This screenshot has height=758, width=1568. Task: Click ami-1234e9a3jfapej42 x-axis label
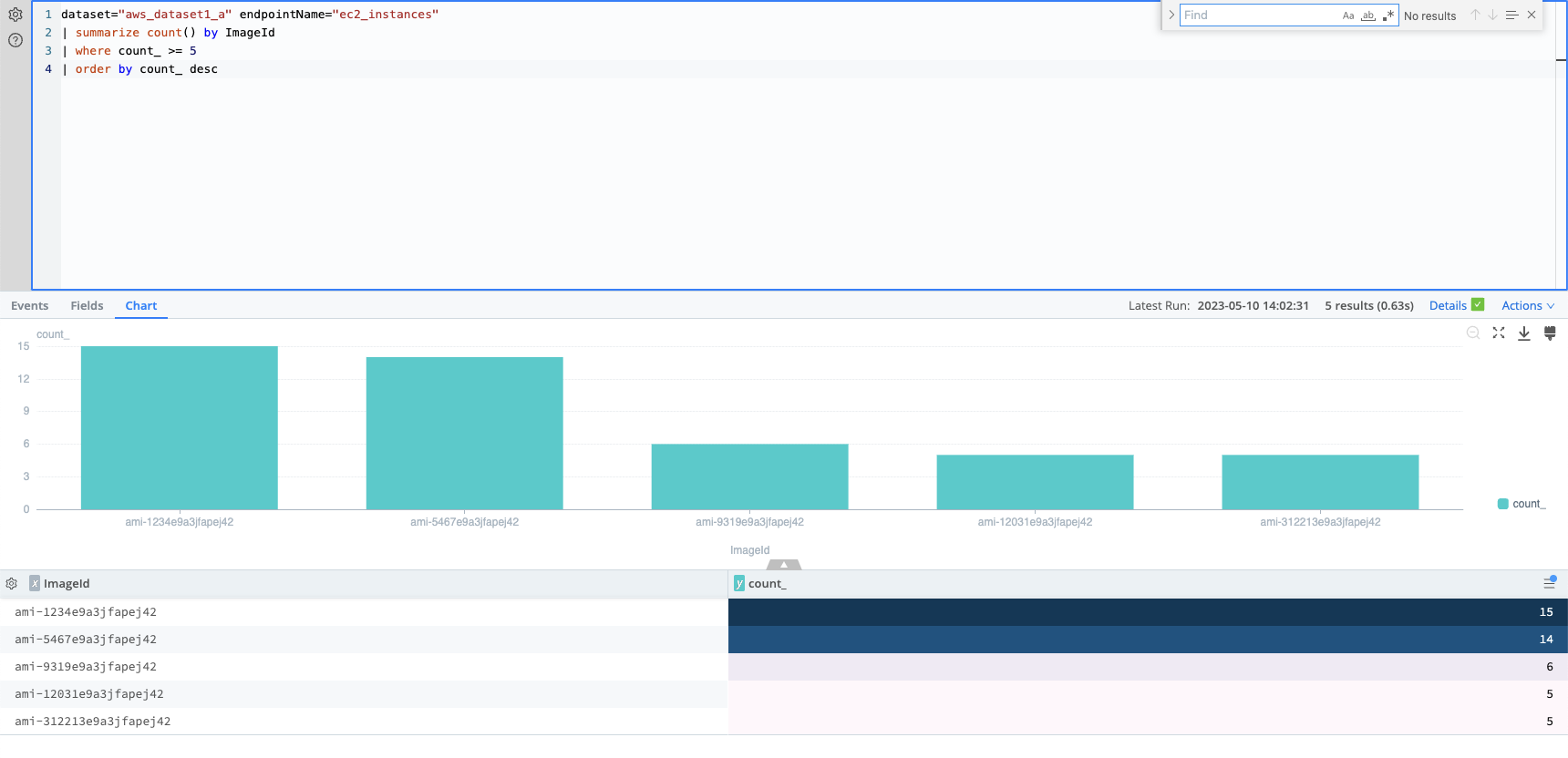click(180, 522)
